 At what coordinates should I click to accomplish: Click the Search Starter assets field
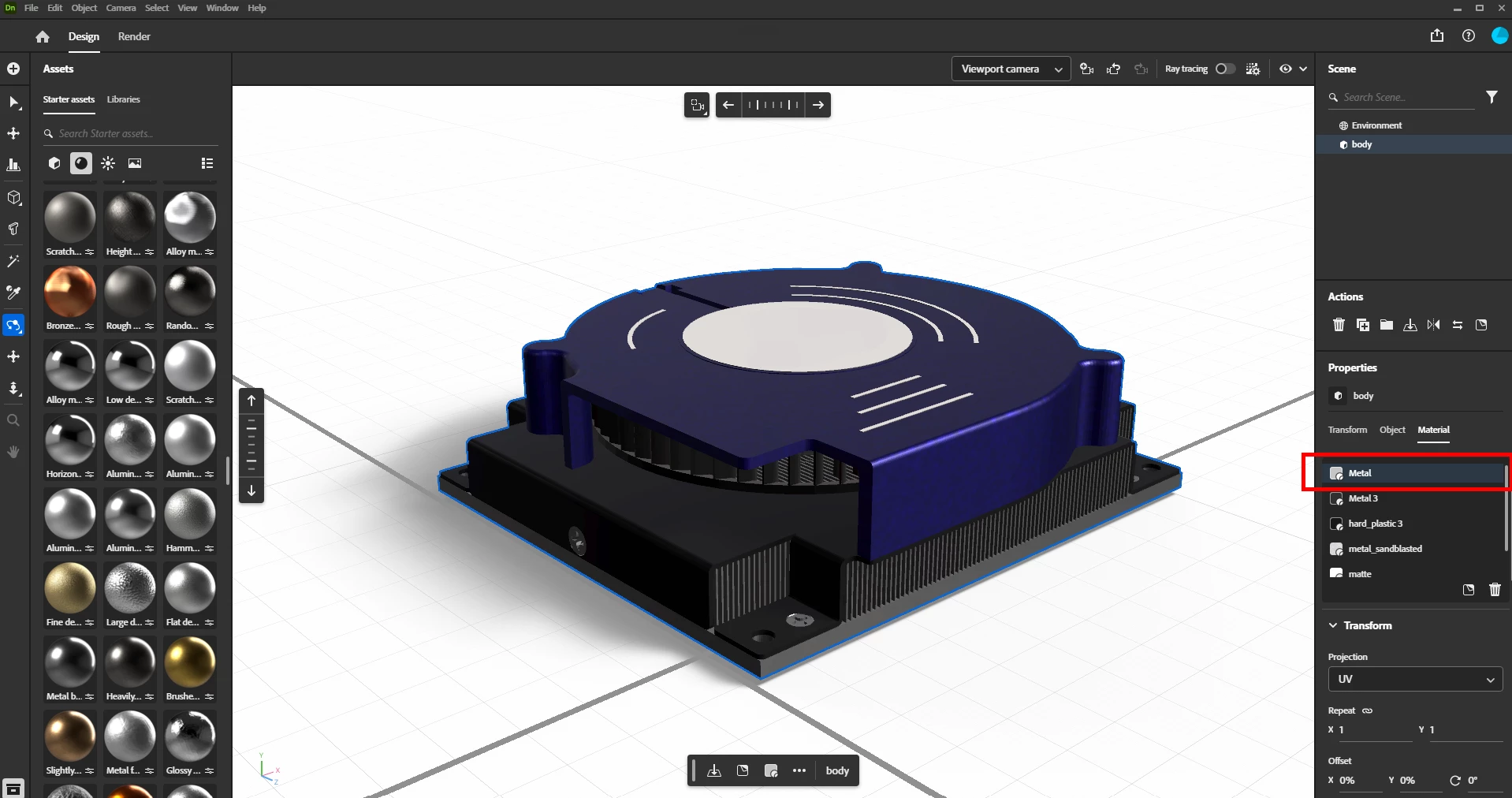(x=131, y=133)
